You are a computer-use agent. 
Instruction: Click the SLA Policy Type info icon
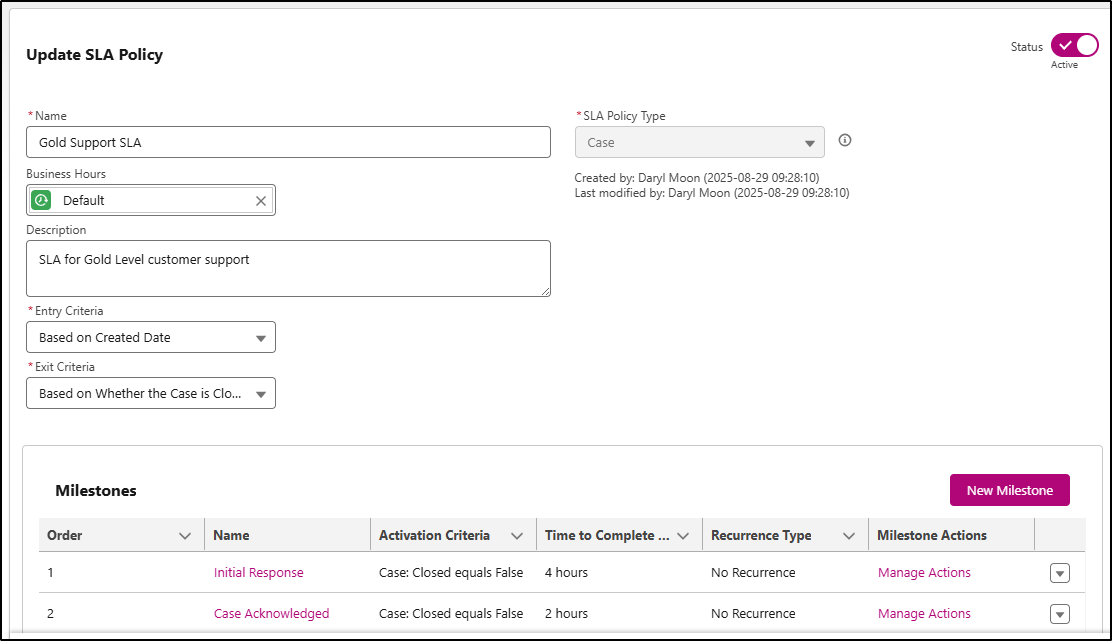tap(845, 141)
